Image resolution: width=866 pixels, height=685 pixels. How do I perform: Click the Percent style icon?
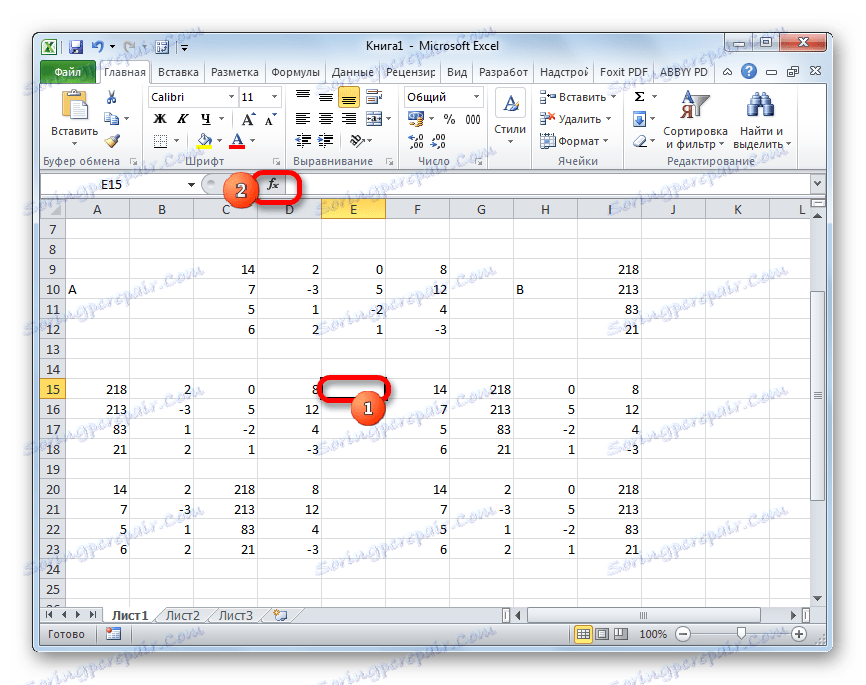450,119
